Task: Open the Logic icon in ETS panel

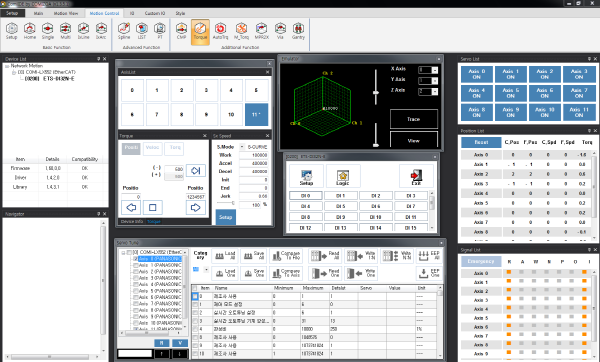Action: click(x=342, y=176)
